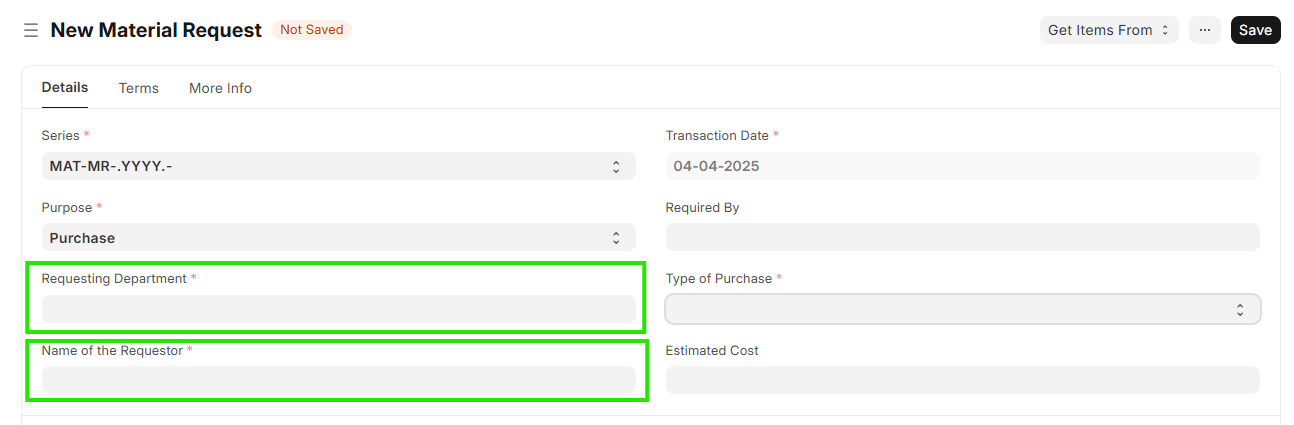Screen dimensions: 1294x425
Task: Open the Terms tab
Action: (x=139, y=88)
